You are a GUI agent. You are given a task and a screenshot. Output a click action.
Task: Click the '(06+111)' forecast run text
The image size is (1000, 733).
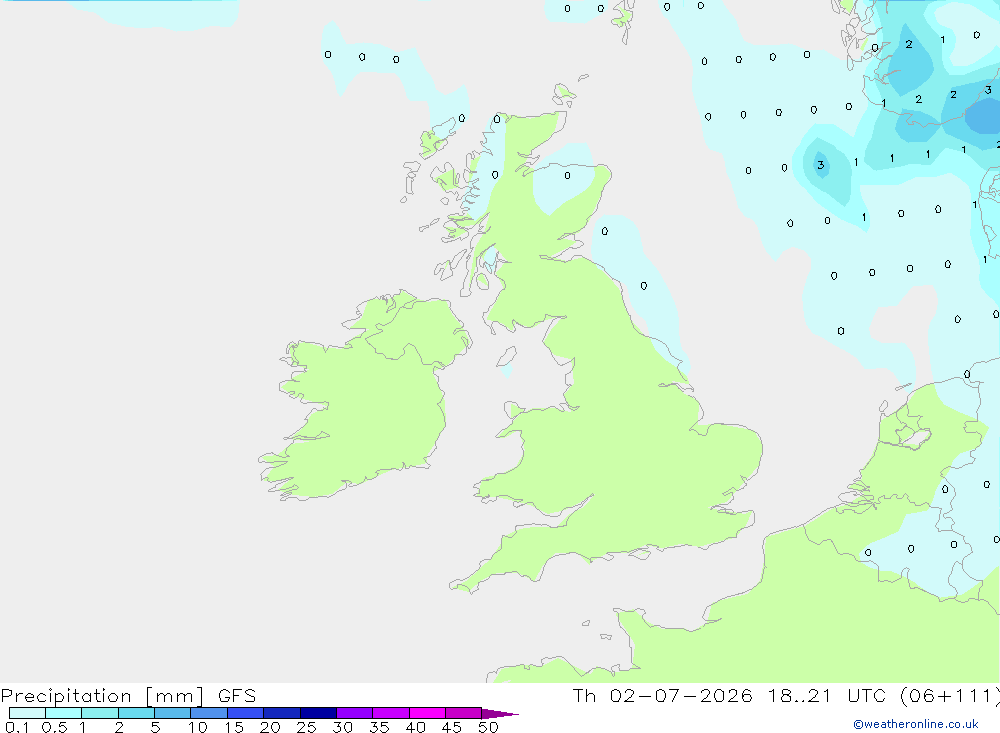point(950,696)
